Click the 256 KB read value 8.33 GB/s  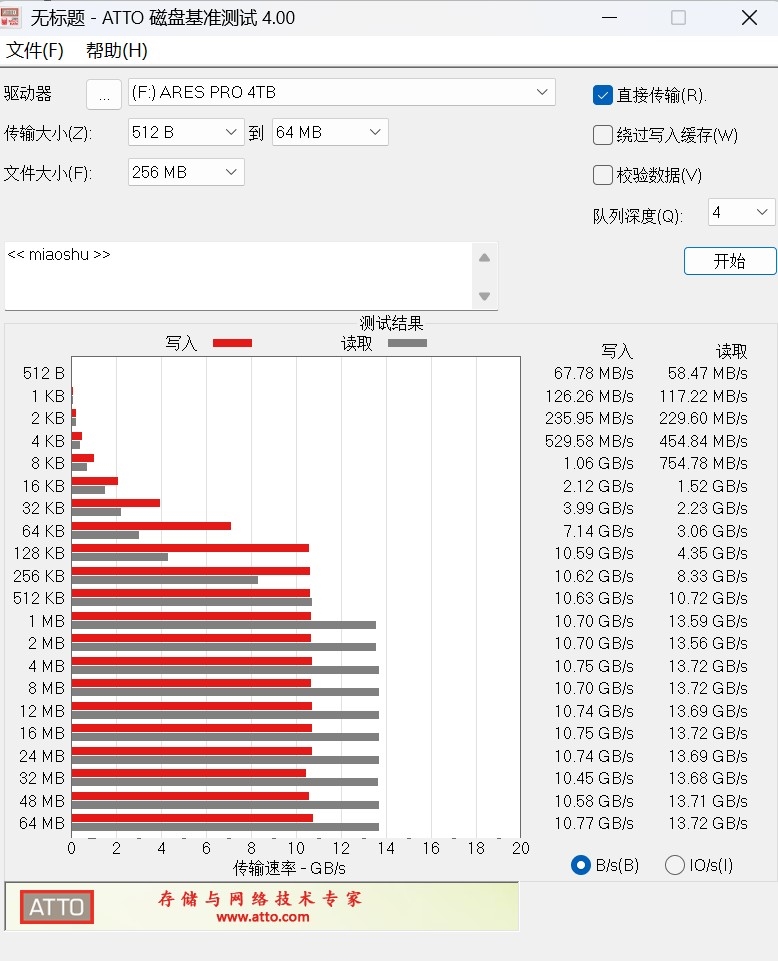(x=712, y=576)
